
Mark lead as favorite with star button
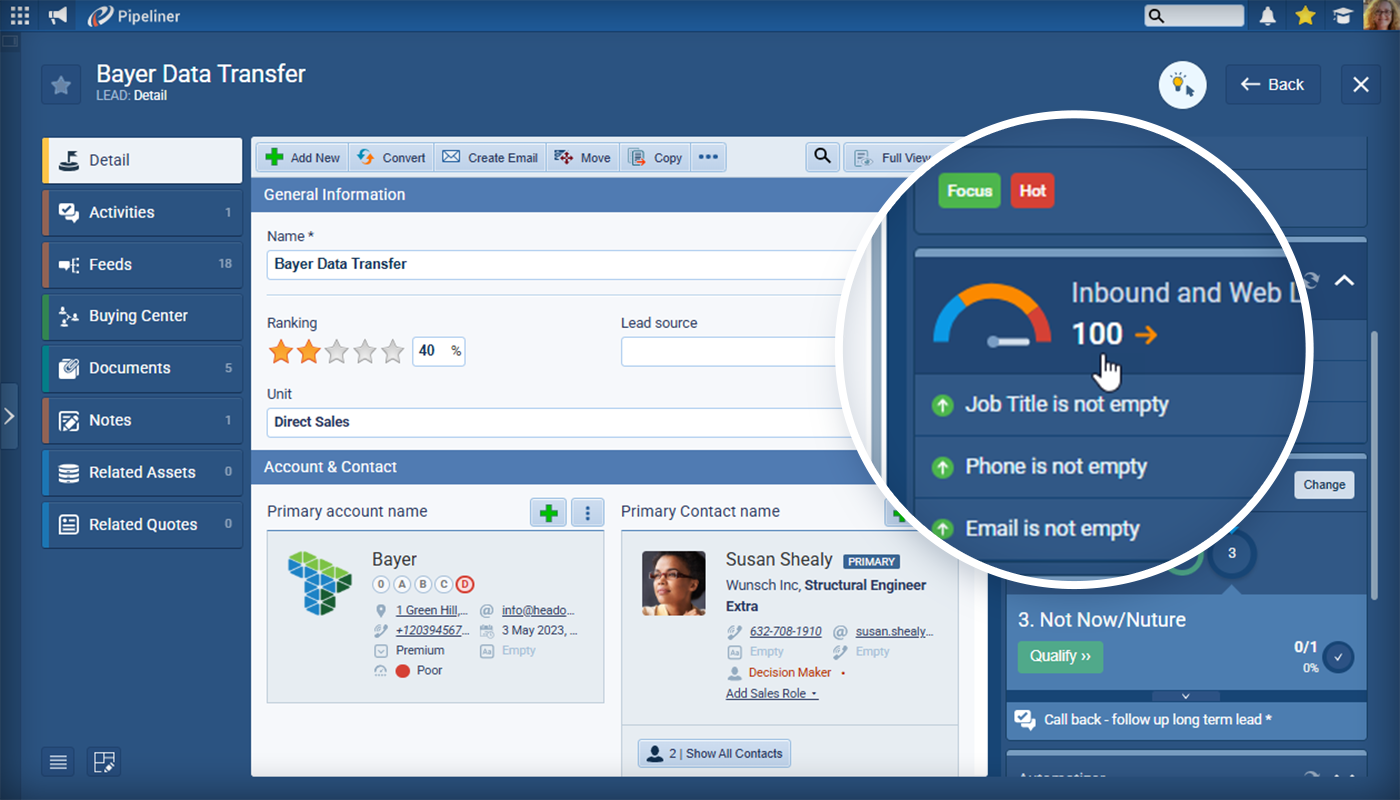61,85
